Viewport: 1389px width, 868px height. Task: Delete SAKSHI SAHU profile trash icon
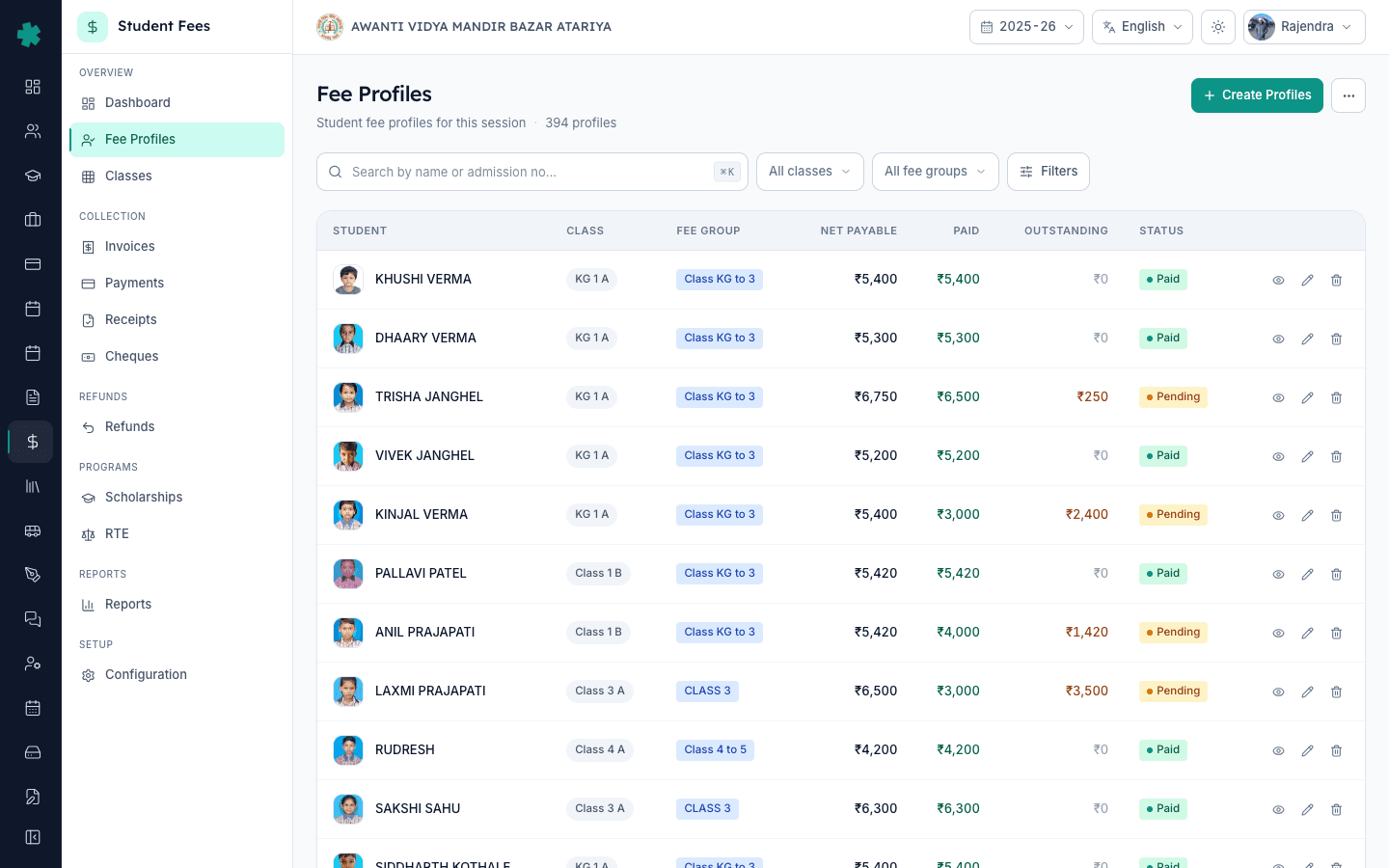1336,809
